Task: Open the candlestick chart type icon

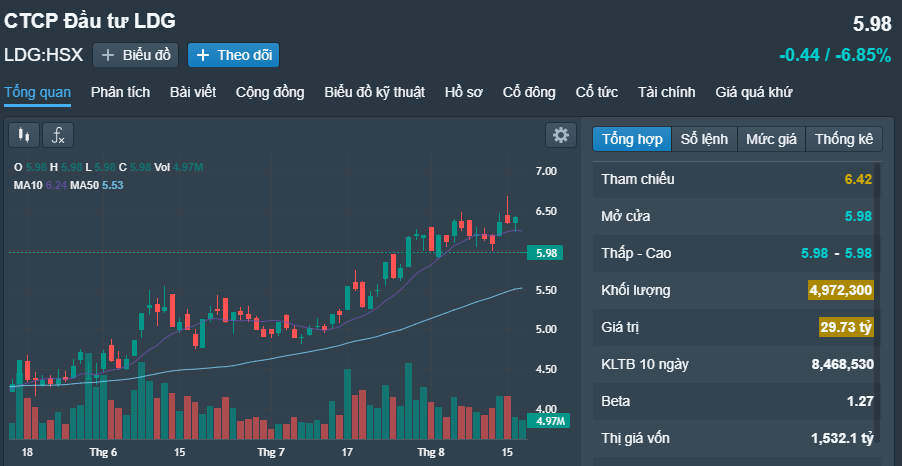Action: coord(24,136)
